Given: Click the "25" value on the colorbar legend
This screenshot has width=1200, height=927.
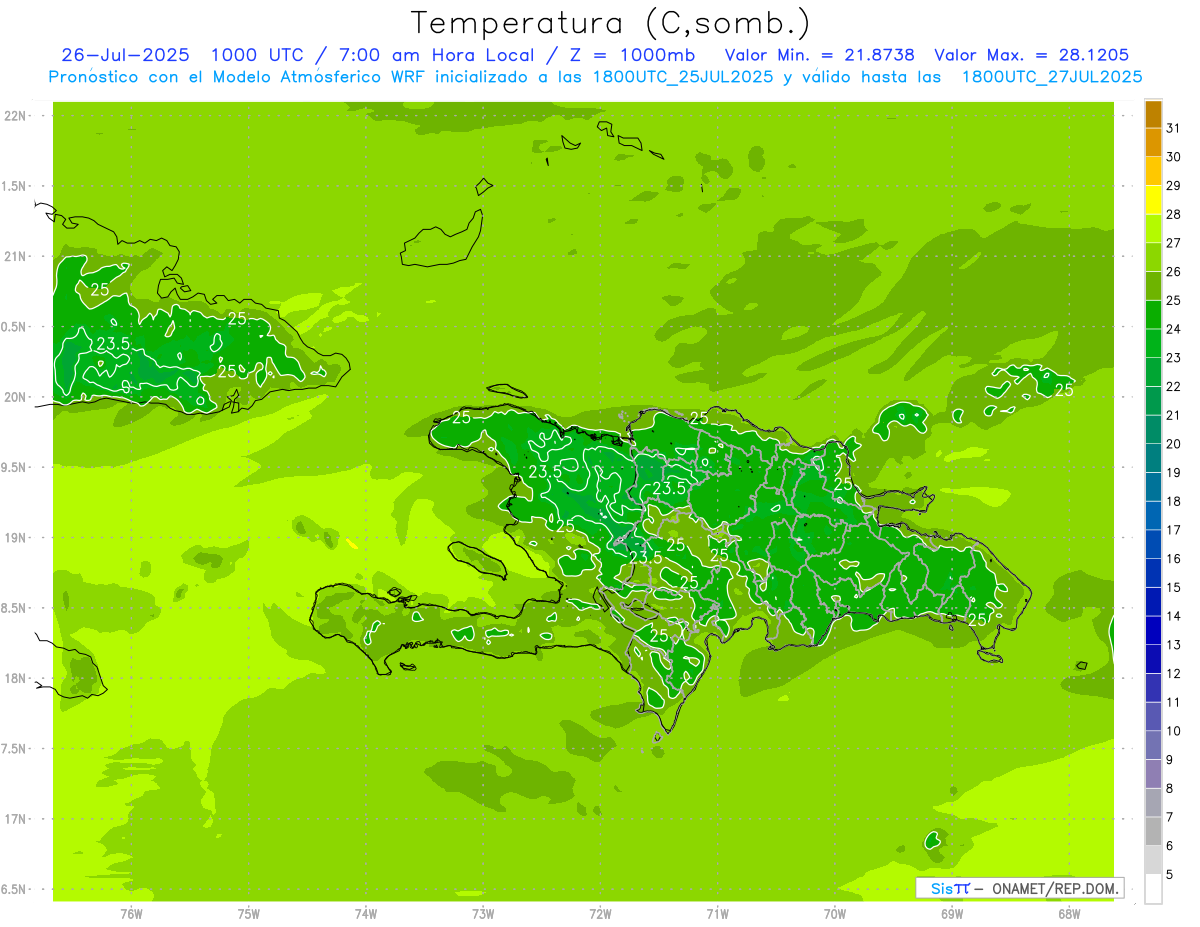Looking at the screenshot, I should 1174,300.
